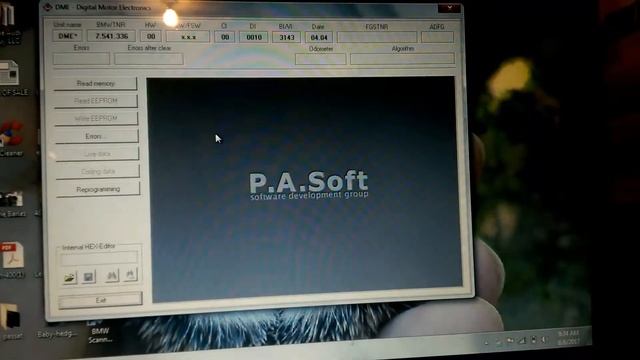
Task: Click the network signal tray icon
Action: pyautogui.click(x=522, y=340)
